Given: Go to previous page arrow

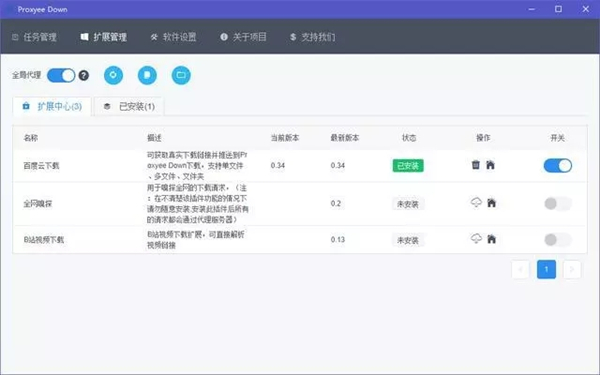Looking at the screenshot, I should 520,269.
